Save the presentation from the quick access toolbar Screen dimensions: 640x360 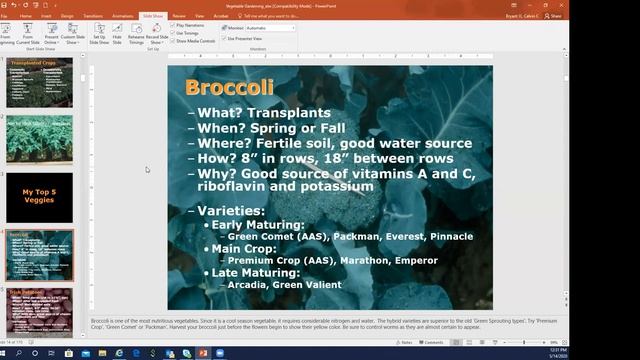4,5
